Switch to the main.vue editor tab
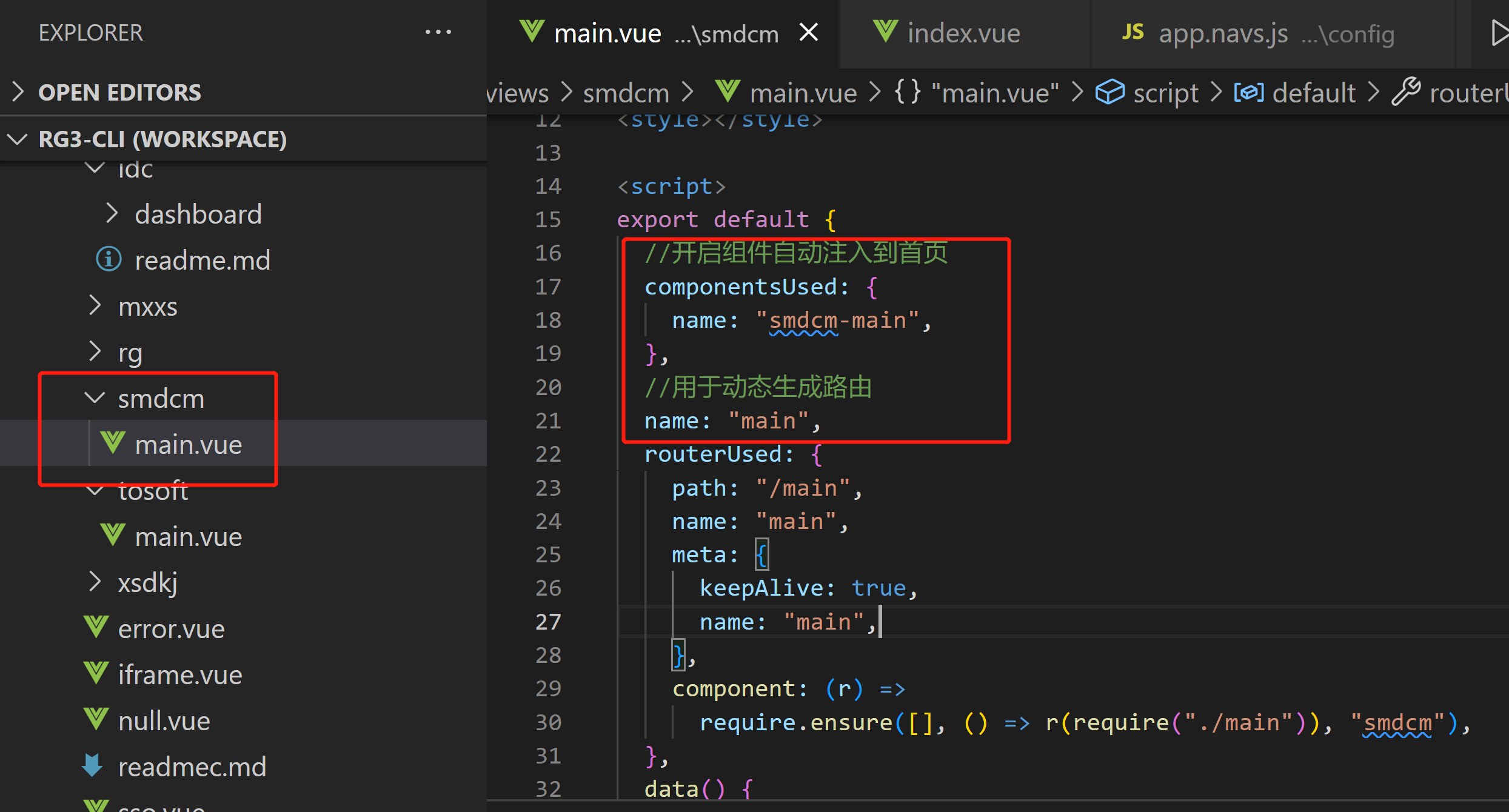Image resolution: width=1509 pixels, height=812 pixels. pyautogui.click(x=663, y=33)
